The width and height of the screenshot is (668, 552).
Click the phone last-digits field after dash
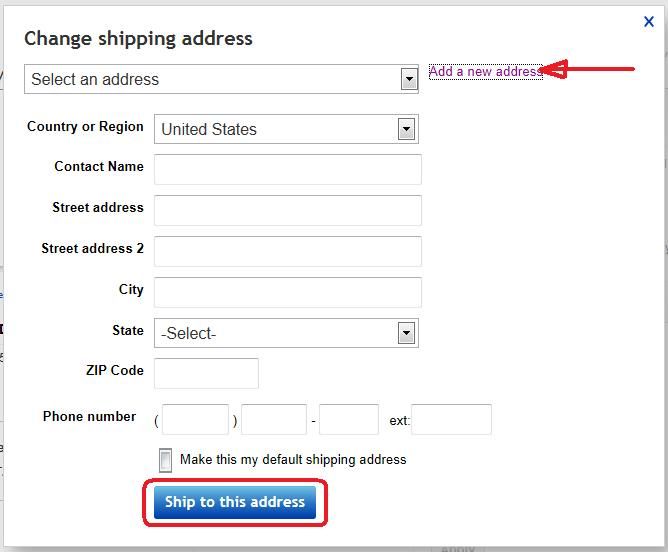tap(348, 420)
